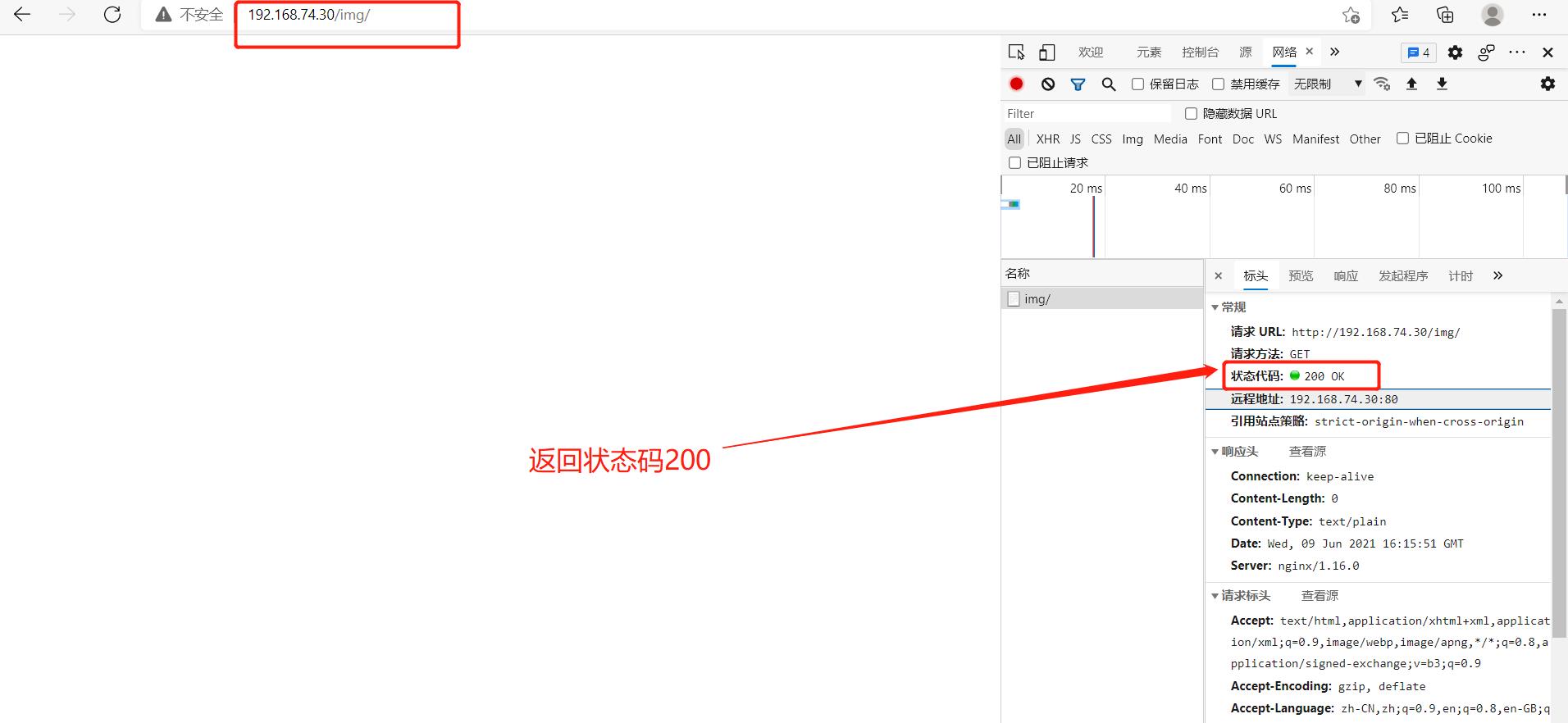Filter requests by WS type

click(1273, 139)
